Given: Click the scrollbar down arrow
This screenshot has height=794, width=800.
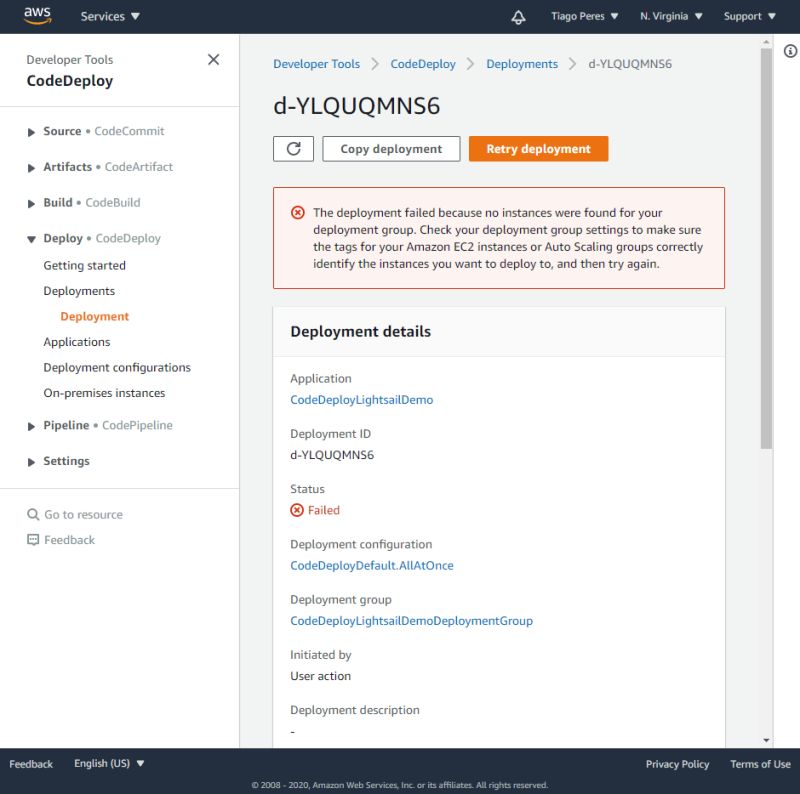Looking at the screenshot, I should [x=766, y=738].
